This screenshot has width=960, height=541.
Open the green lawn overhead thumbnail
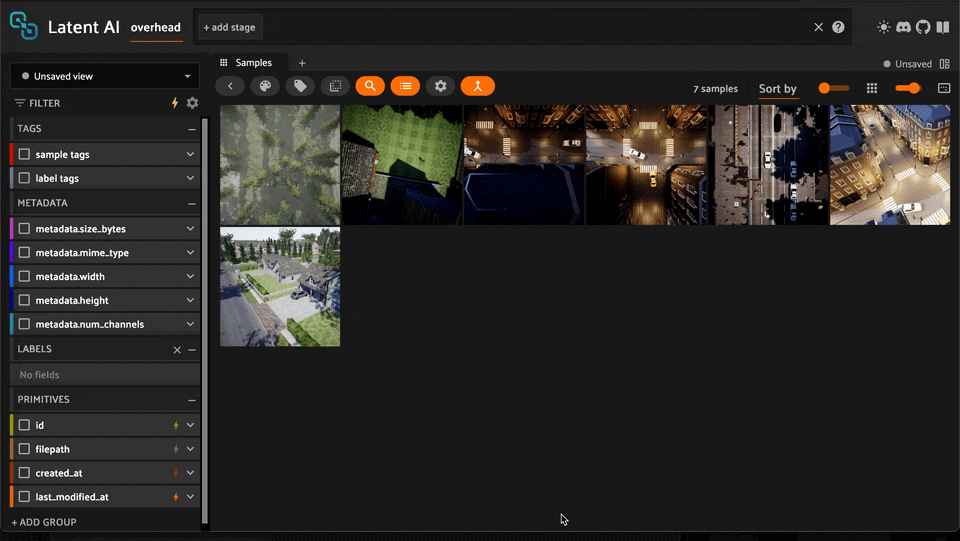(402, 165)
